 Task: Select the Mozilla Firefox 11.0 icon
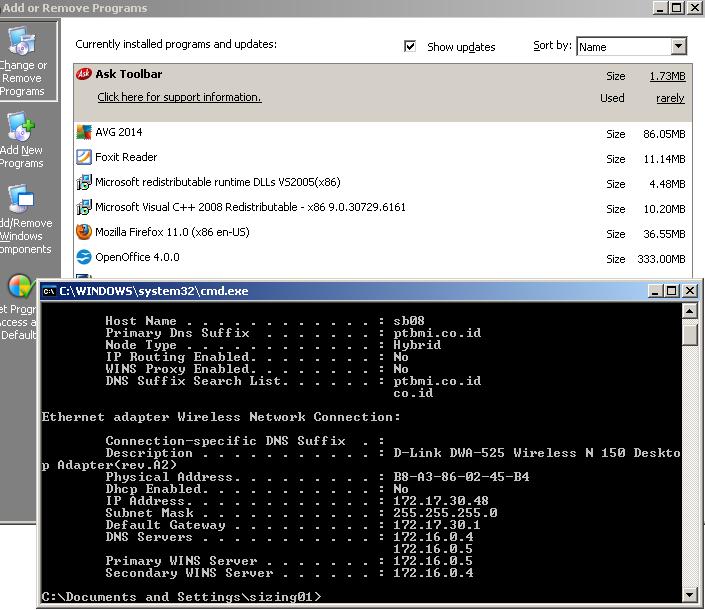[84, 232]
